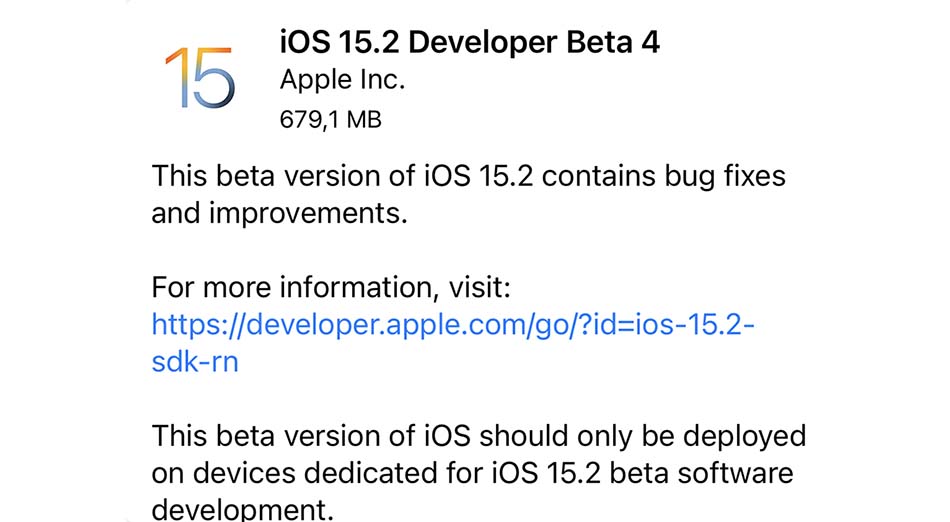Screen dimensions: 950x522
Task: Click the '679,1 MB' download size text
Action: click(330, 119)
